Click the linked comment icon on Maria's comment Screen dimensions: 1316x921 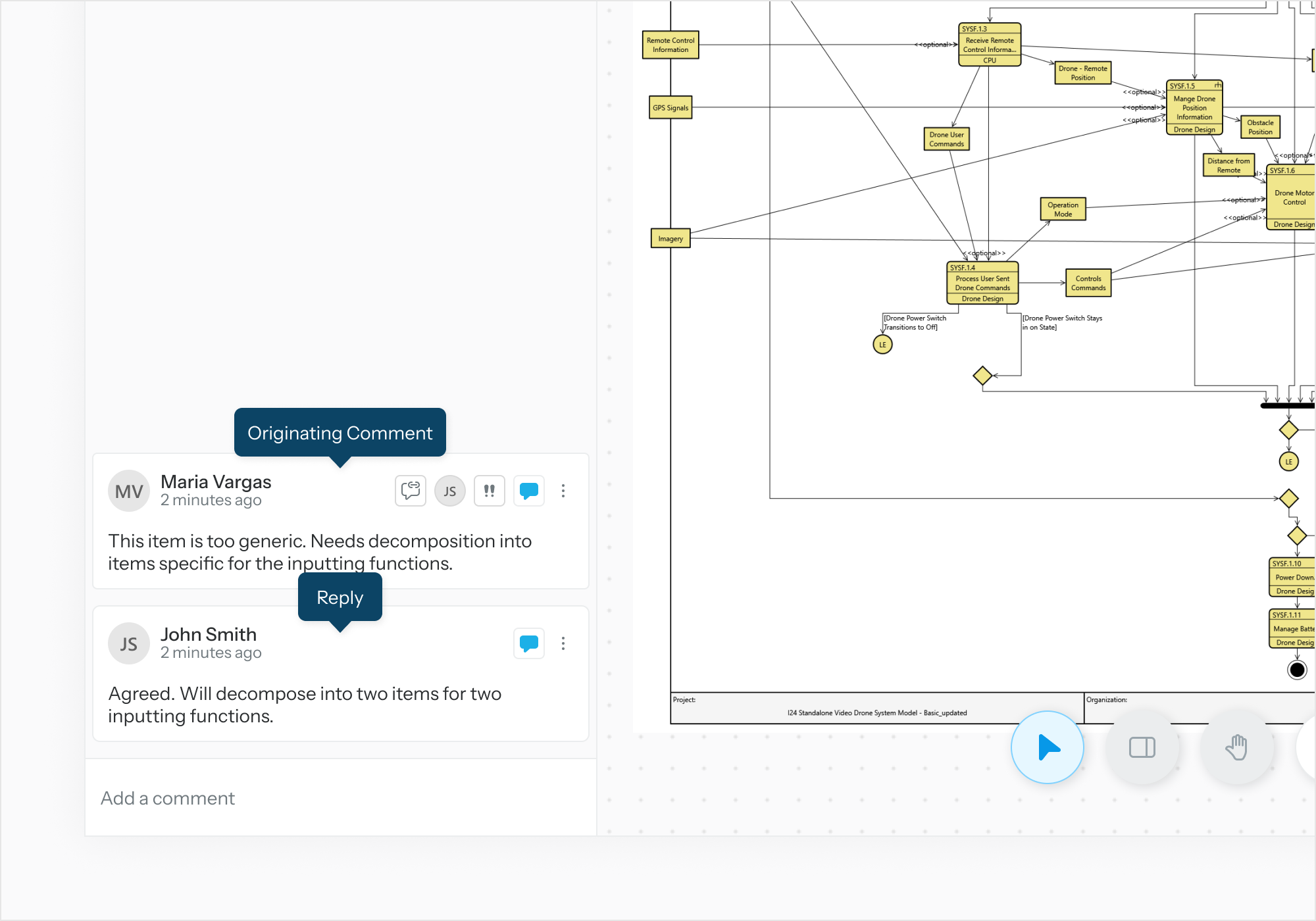[411, 491]
